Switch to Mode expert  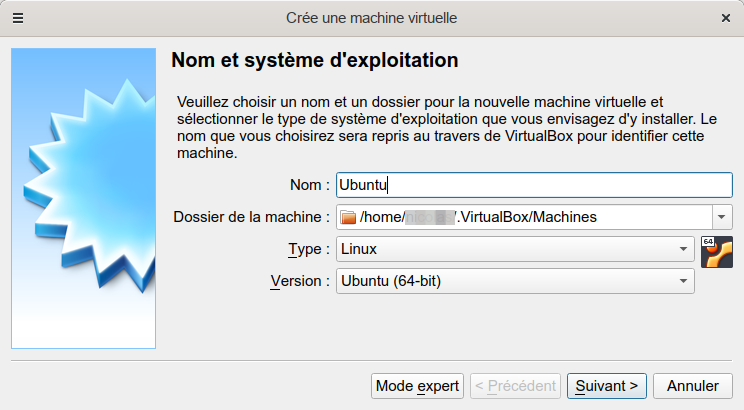tap(417, 385)
